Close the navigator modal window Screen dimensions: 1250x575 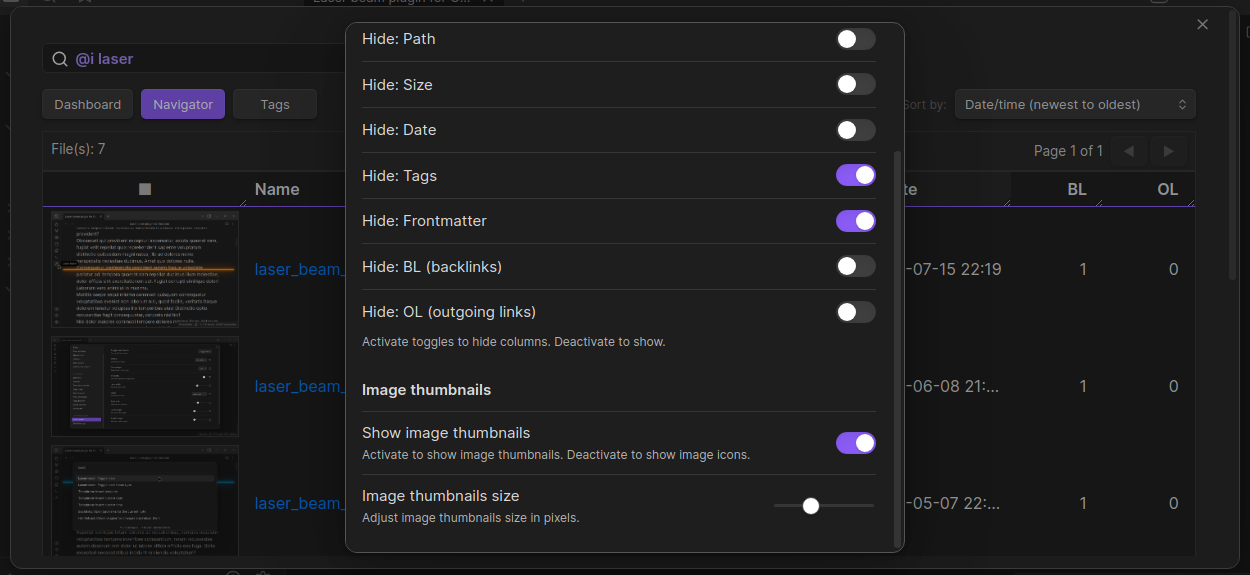(x=1203, y=24)
